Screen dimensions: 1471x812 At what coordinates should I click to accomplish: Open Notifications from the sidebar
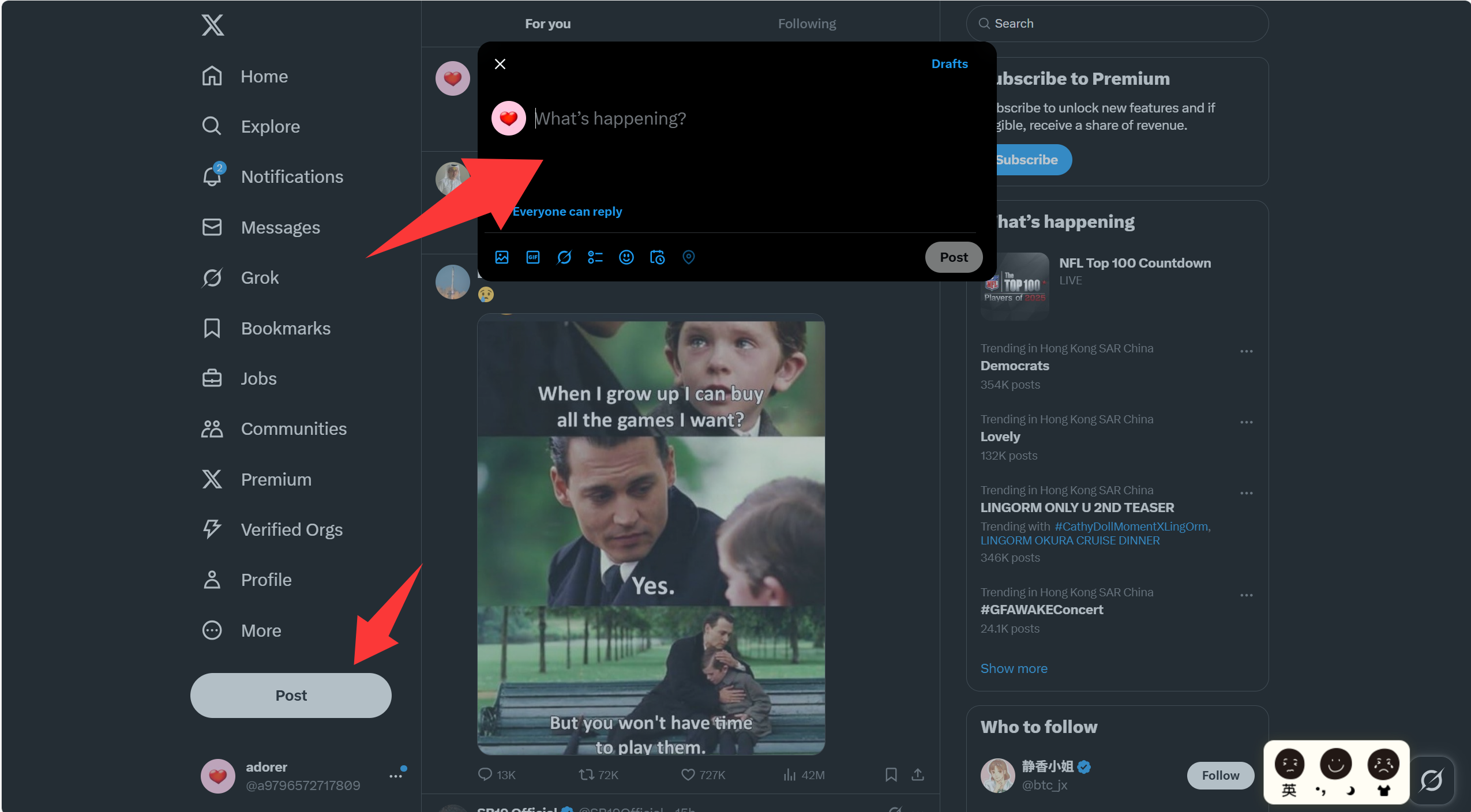click(291, 176)
